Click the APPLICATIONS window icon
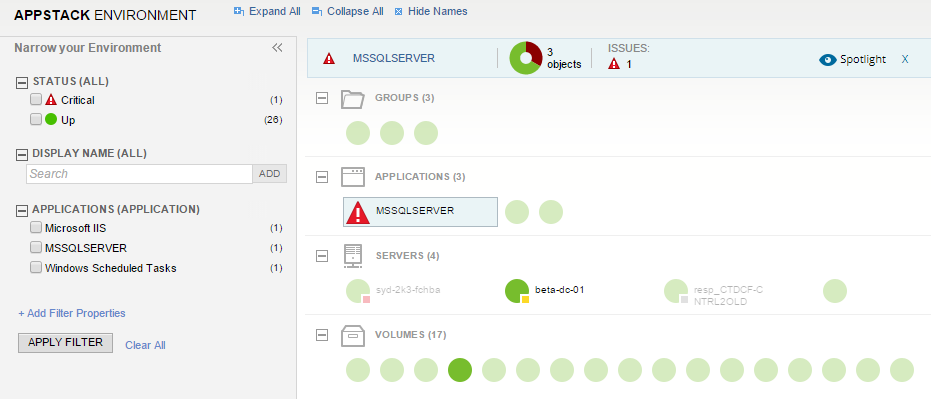Viewport: 931px width, 399px height. coord(353,177)
